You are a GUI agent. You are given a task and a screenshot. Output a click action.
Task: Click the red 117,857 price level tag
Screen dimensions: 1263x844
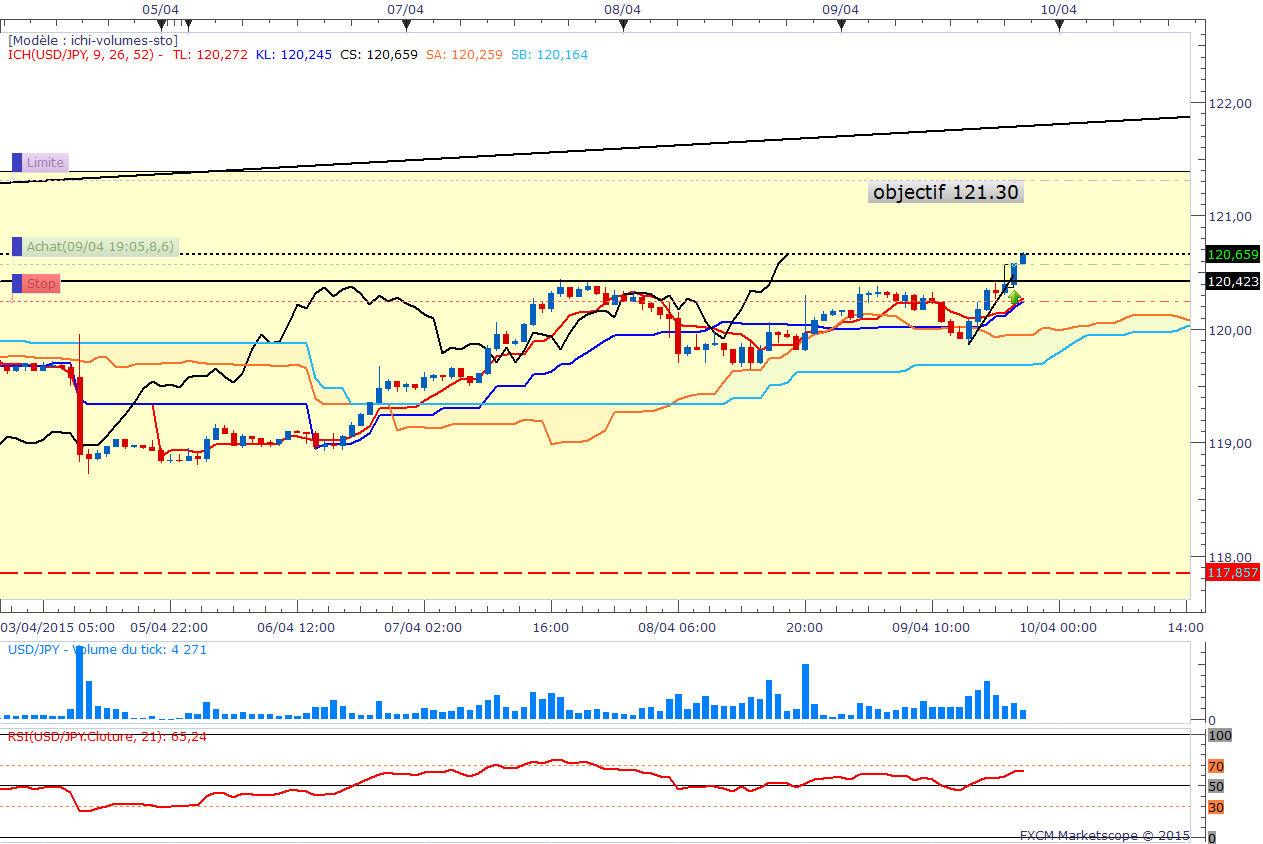[1233, 573]
